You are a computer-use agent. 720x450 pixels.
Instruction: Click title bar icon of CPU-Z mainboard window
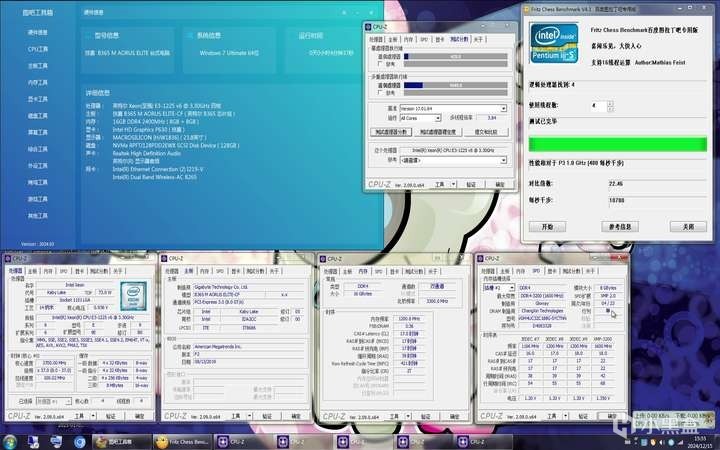pos(165,259)
